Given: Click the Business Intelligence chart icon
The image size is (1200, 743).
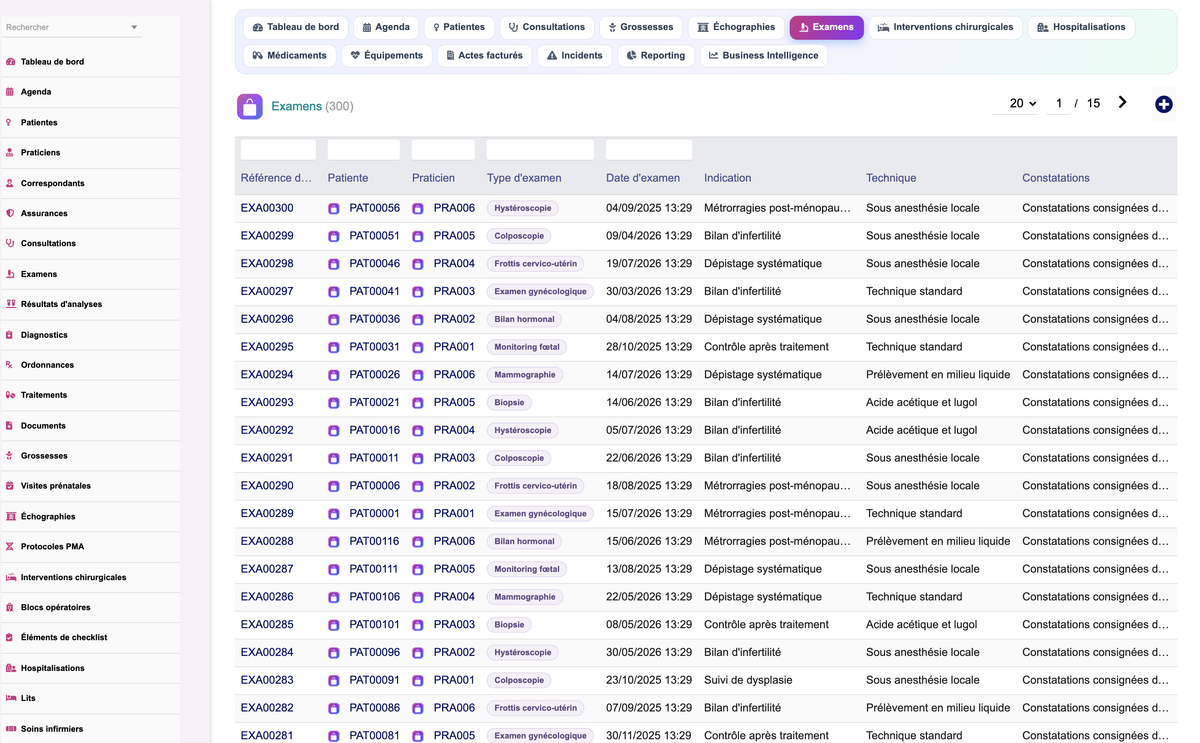Looking at the screenshot, I should coord(713,56).
